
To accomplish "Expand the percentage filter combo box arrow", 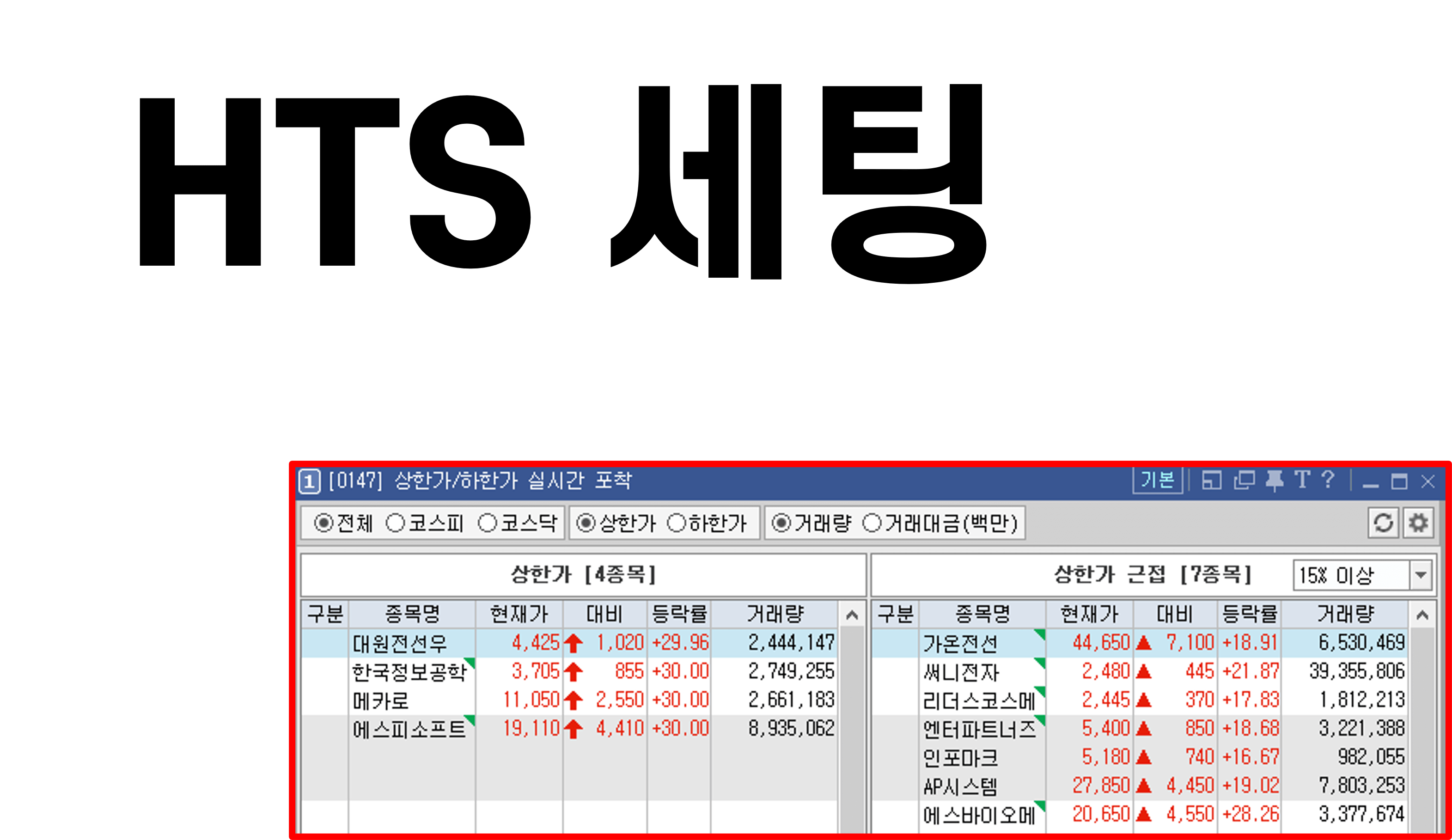I will click(x=1421, y=574).
